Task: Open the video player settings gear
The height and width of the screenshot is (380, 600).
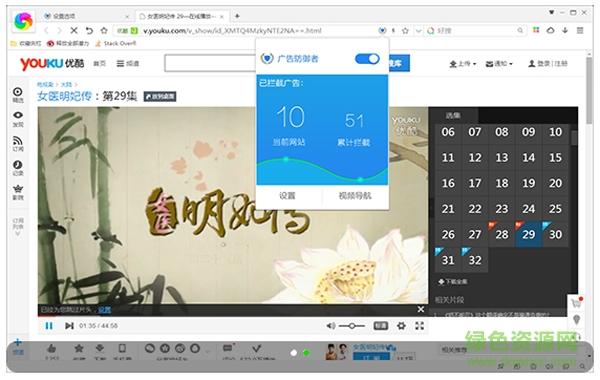Action: (x=401, y=326)
